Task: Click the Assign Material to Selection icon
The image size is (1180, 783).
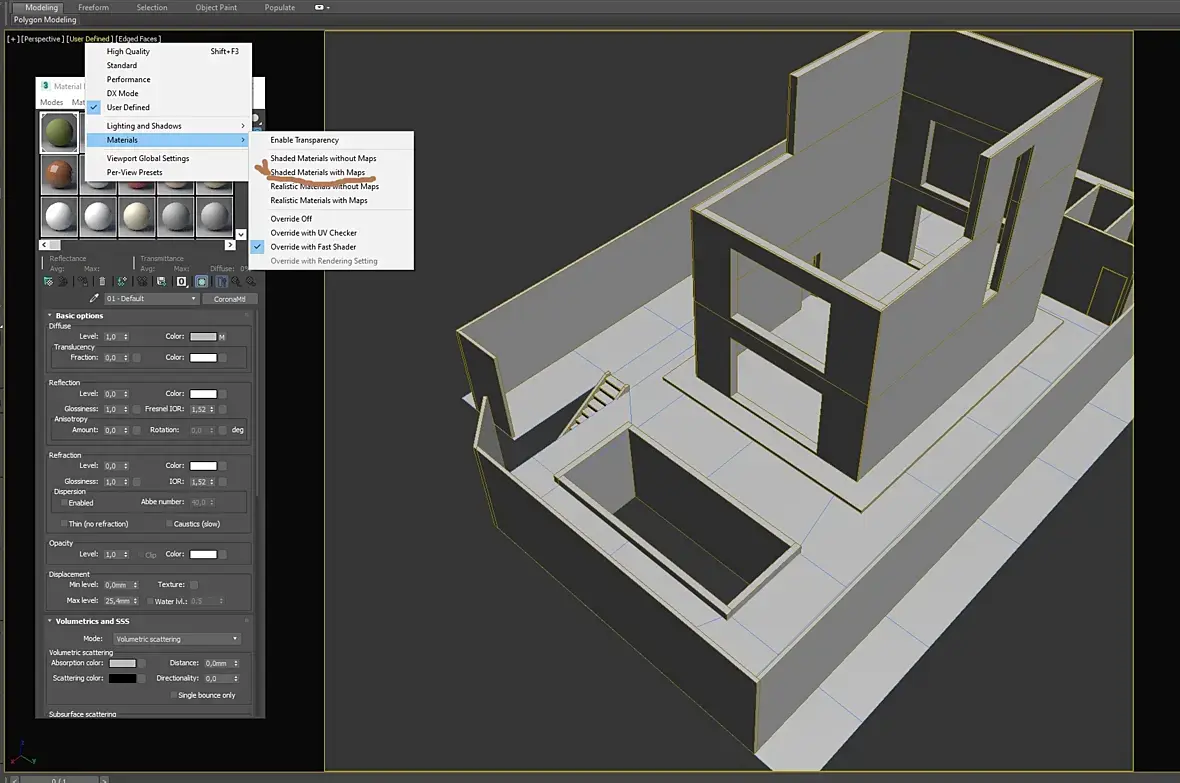Action: click(83, 282)
